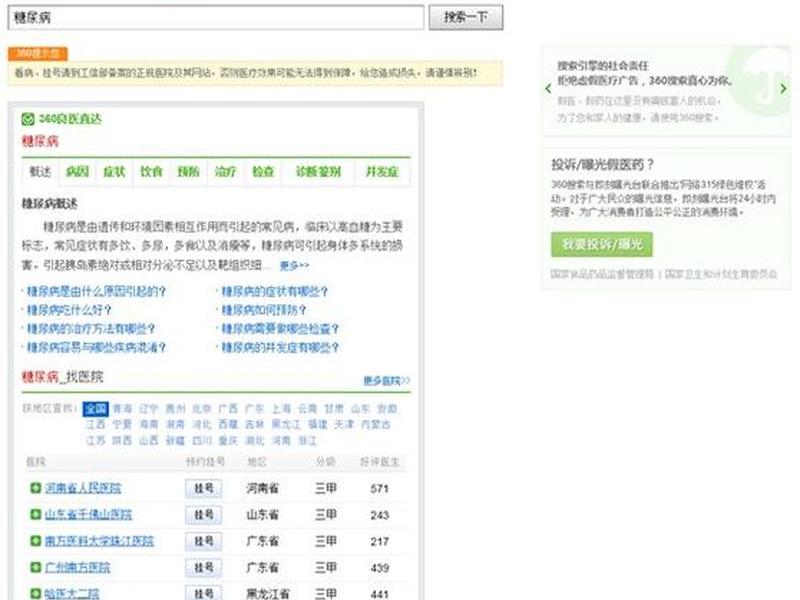The image size is (800, 600).
Task: Switch to the 饮食 tab
Action: point(152,172)
